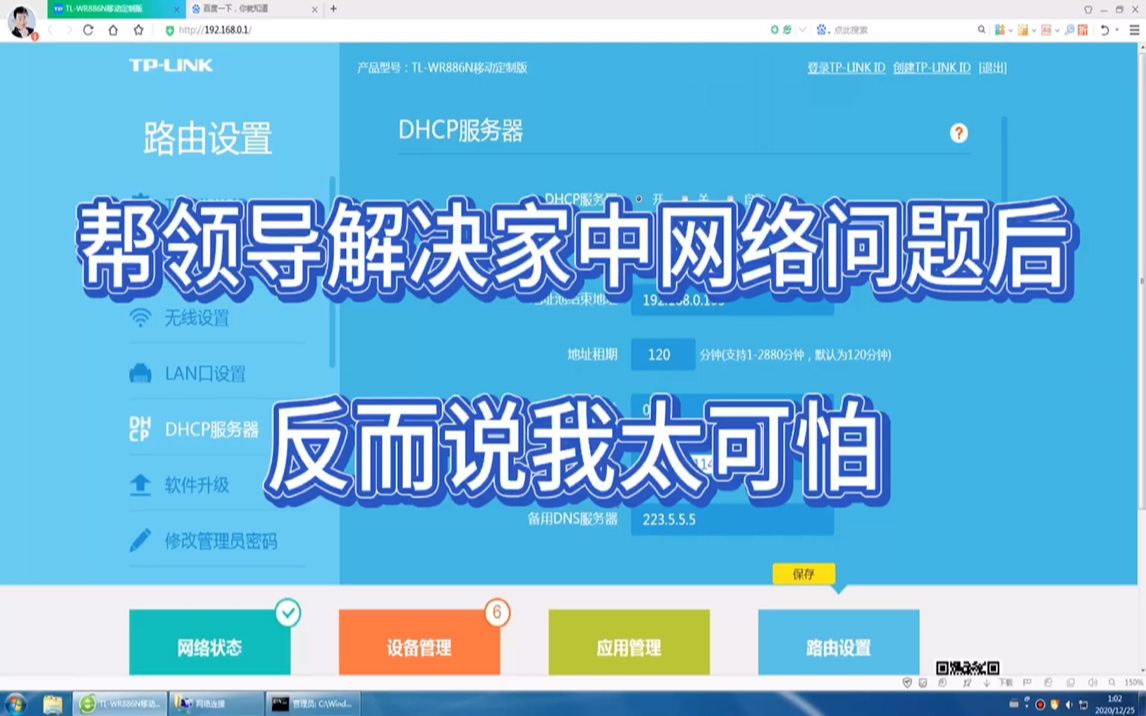Click the search magnifier icon in toolbar

click(x=982, y=30)
